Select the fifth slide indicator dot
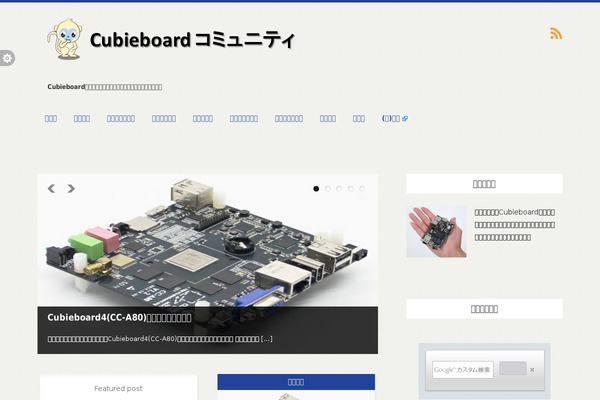The height and width of the screenshot is (400, 600). coord(362,189)
